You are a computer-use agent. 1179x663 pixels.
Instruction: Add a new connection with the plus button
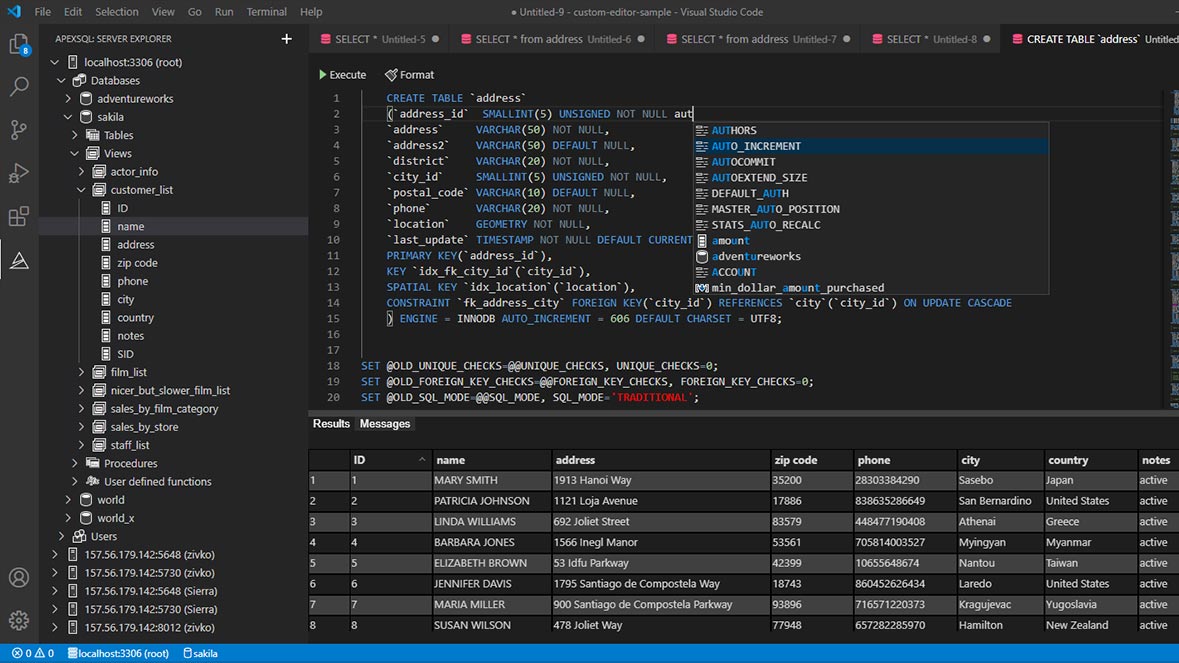click(x=286, y=38)
